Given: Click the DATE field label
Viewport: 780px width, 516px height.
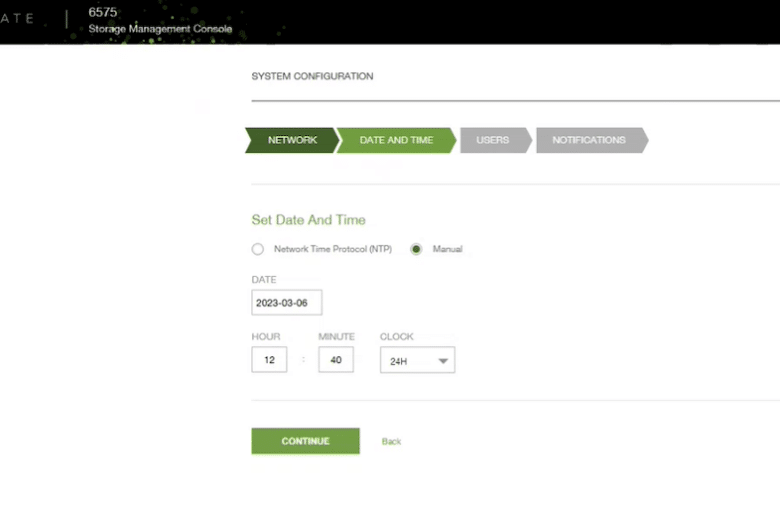Looking at the screenshot, I should click(x=264, y=280).
